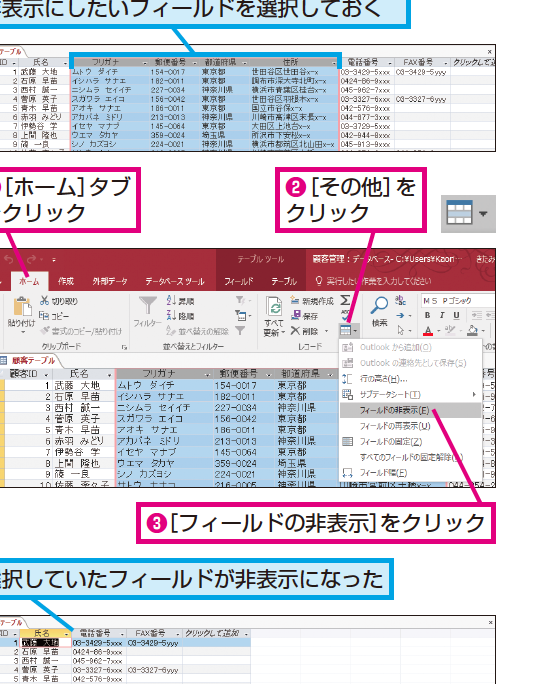The image size is (540, 684).
Task: Click the Redo arrow in the title bar
Action: click(31, 260)
